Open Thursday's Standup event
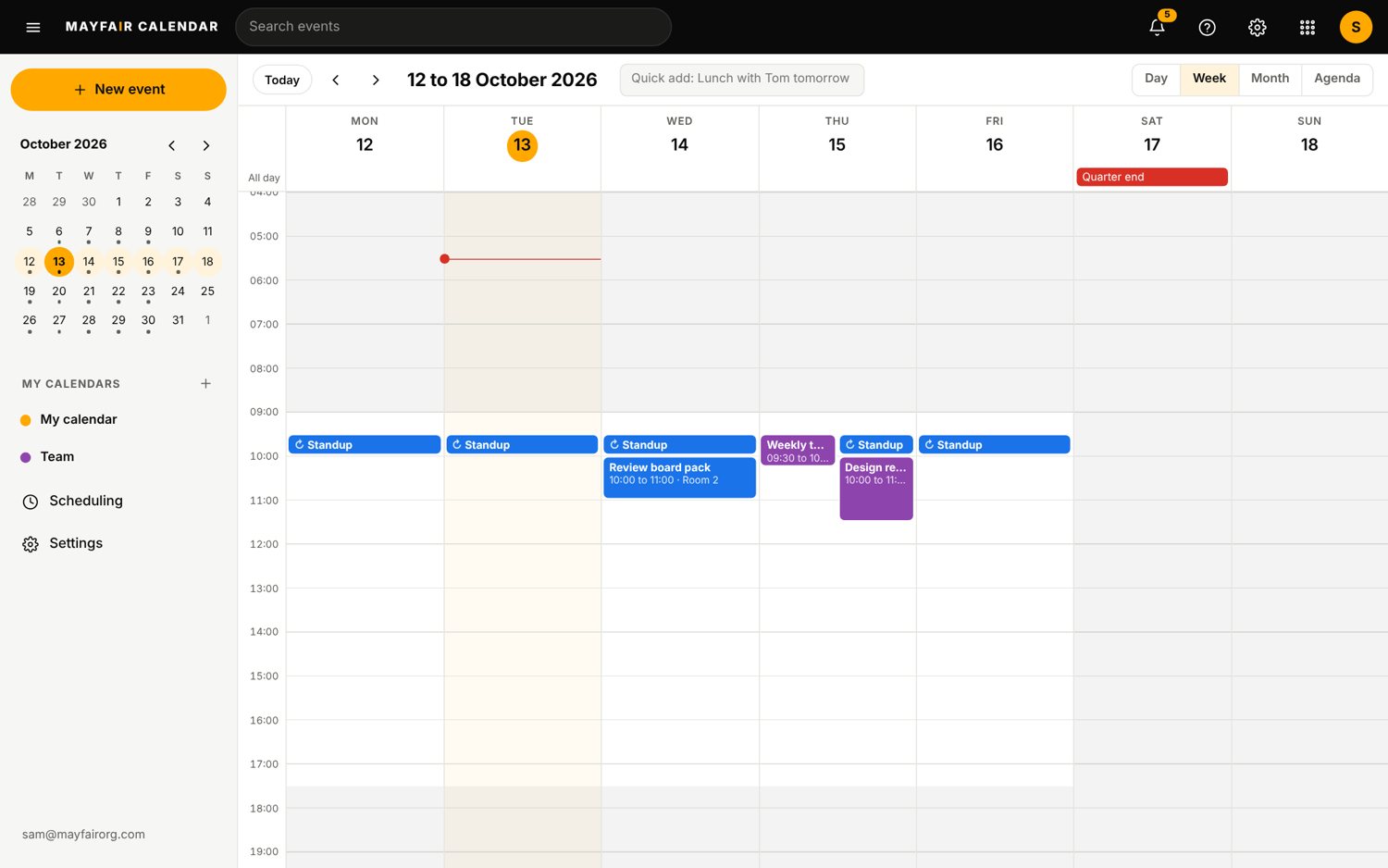The image size is (1388, 868). click(876, 445)
